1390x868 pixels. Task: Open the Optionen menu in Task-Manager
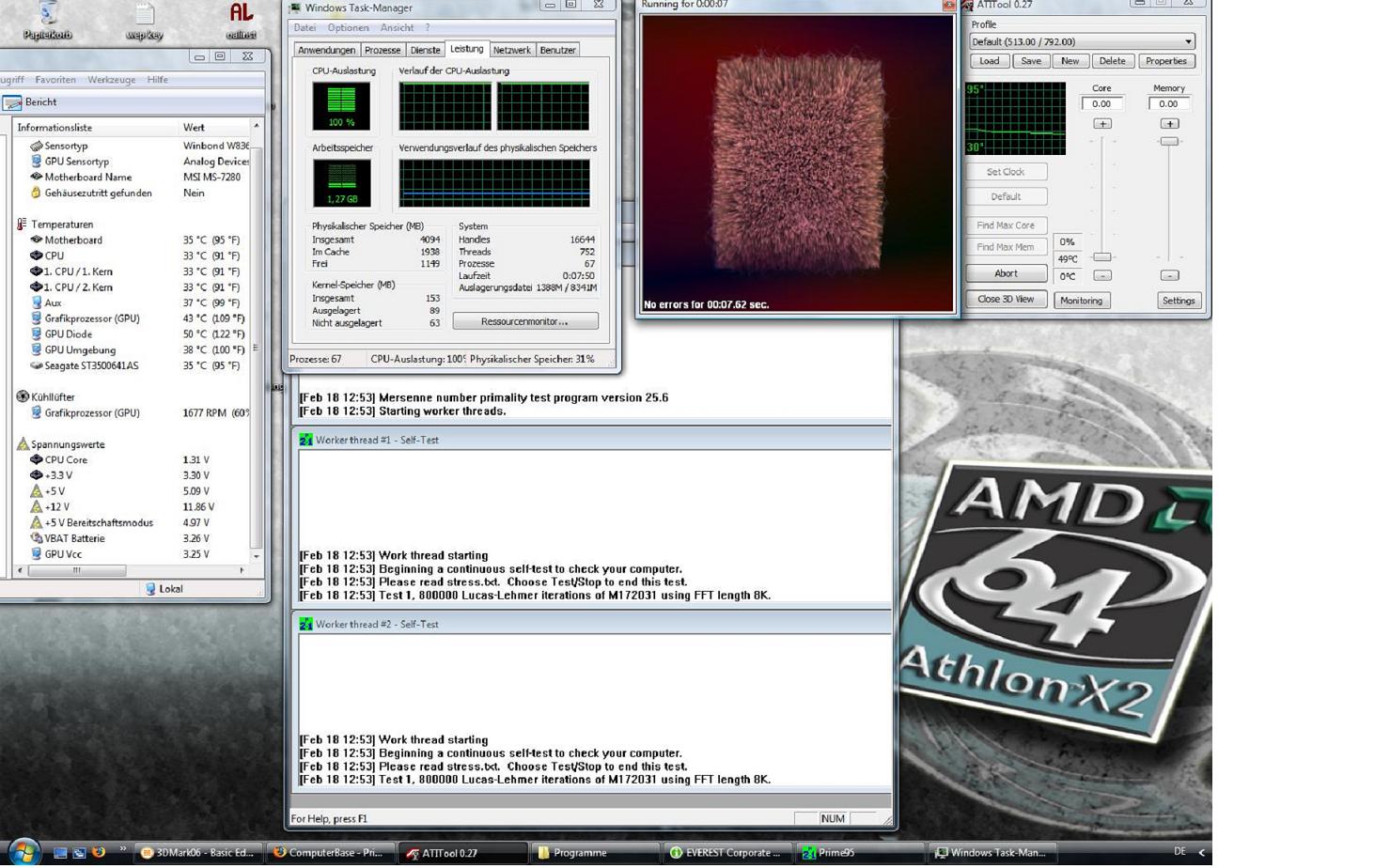(348, 28)
